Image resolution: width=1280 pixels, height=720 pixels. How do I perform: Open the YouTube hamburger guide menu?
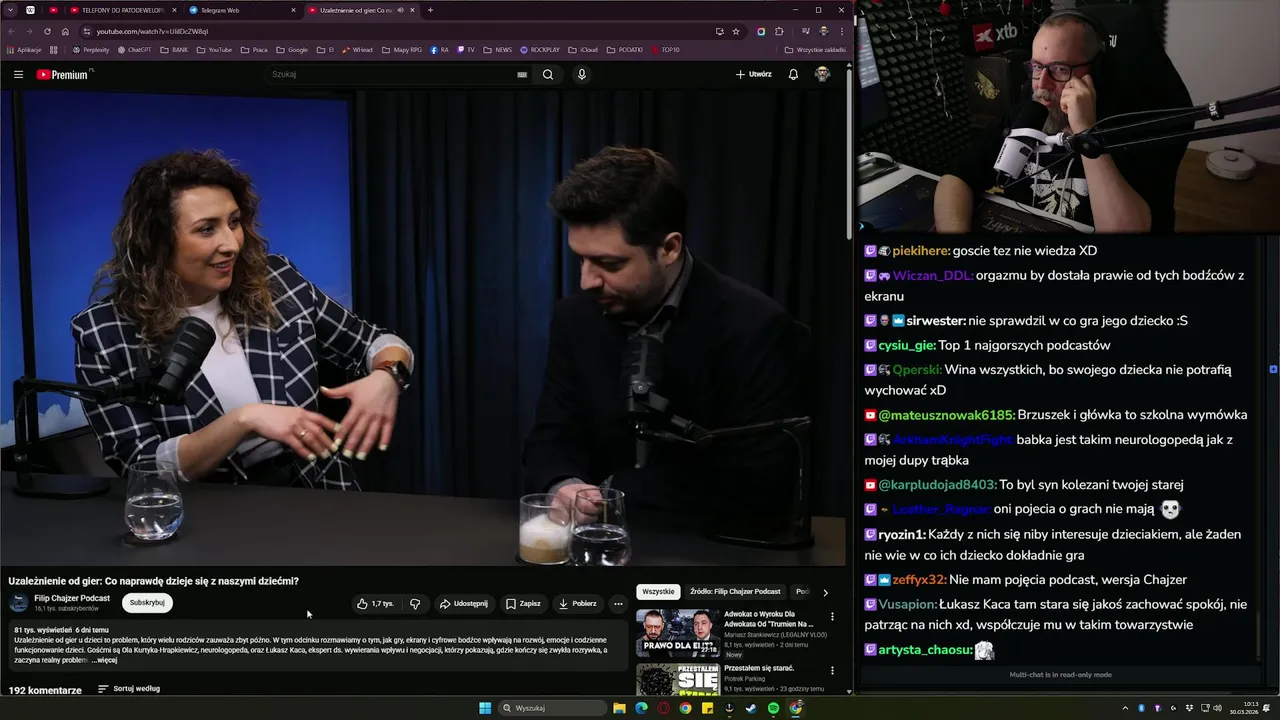coord(18,74)
